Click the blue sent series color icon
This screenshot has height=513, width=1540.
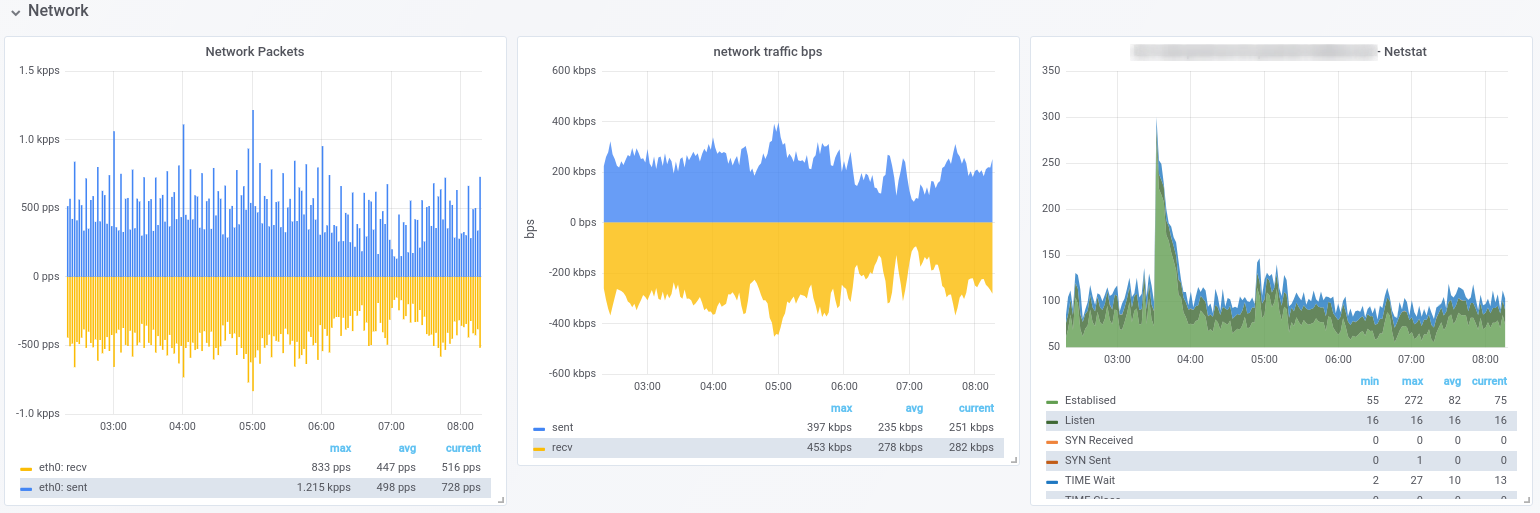(539, 428)
